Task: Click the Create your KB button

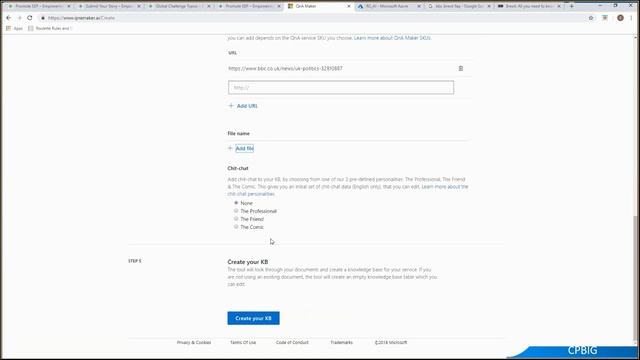Action: pyautogui.click(x=253, y=318)
